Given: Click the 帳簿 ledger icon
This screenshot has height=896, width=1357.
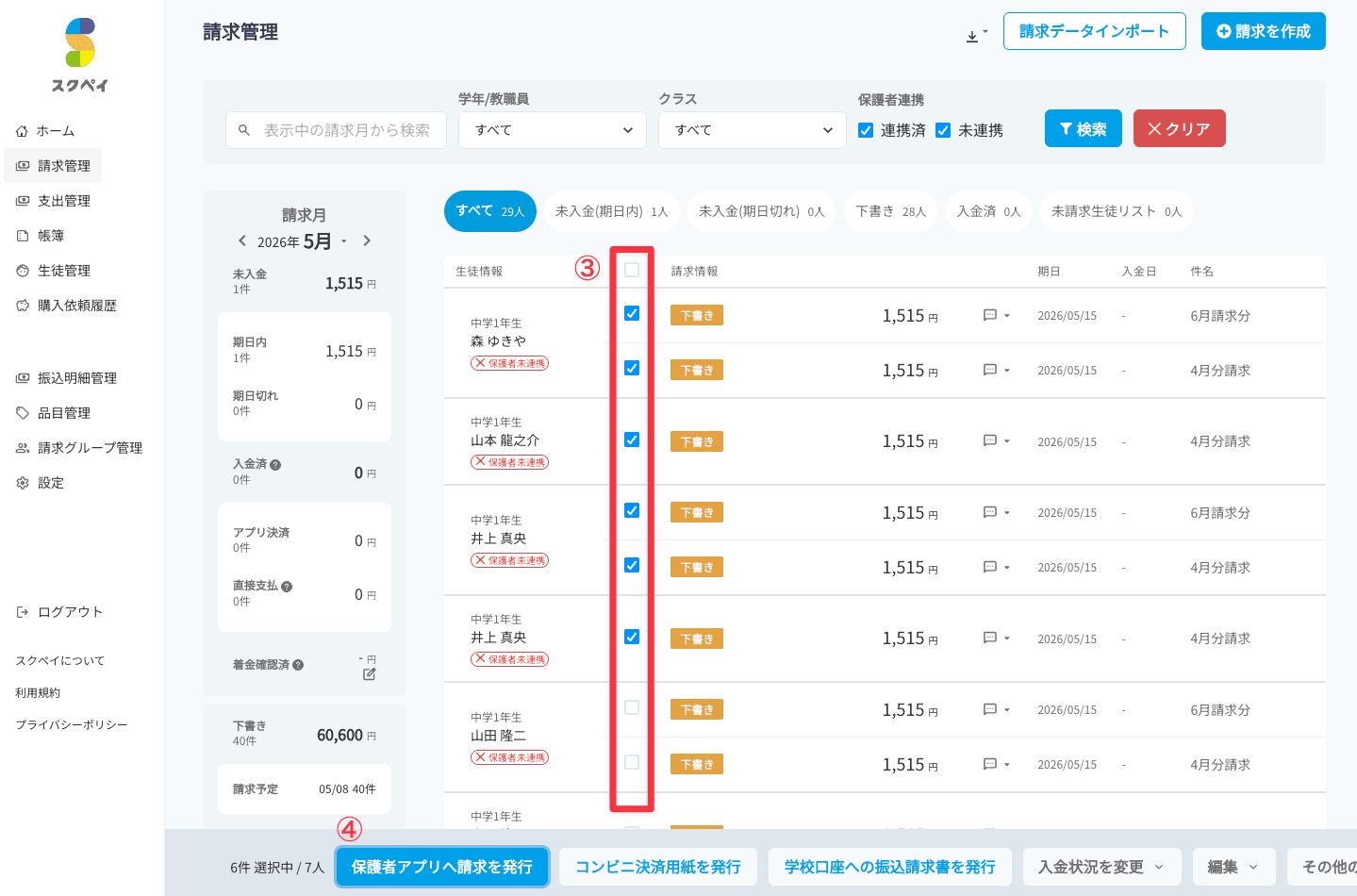Looking at the screenshot, I should (23, 236).
